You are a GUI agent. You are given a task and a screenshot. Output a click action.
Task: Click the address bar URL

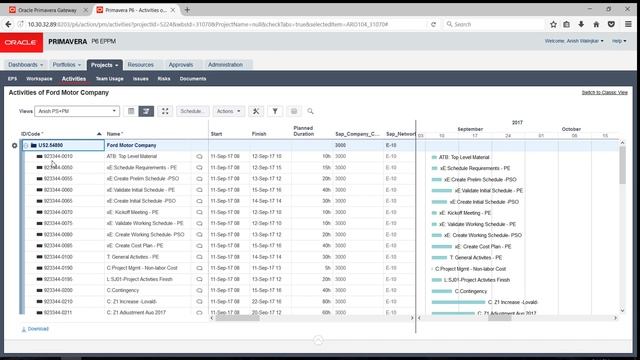pos(208,24)
